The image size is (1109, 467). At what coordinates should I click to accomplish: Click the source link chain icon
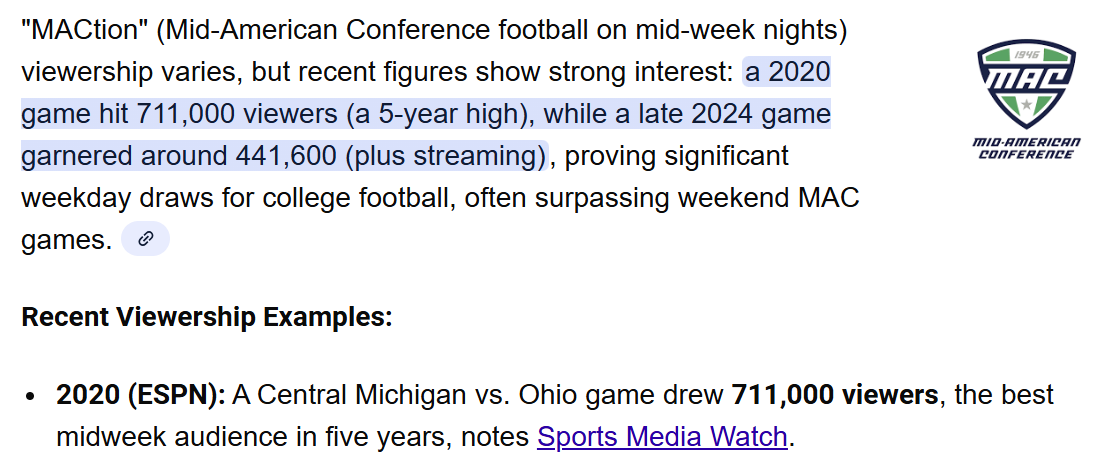click(145, 240)
